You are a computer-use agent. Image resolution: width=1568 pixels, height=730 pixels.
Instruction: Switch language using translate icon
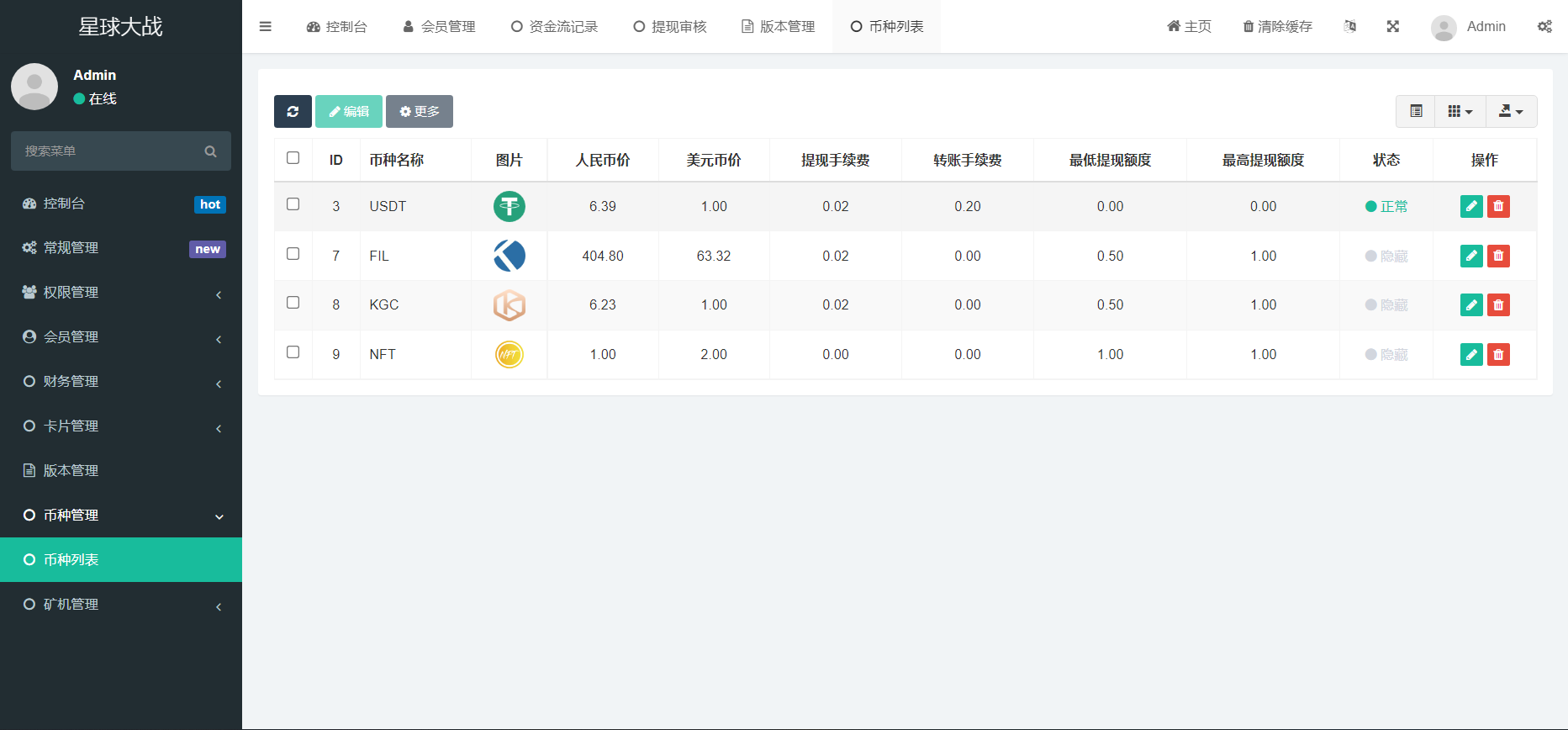pos(1350,26)
